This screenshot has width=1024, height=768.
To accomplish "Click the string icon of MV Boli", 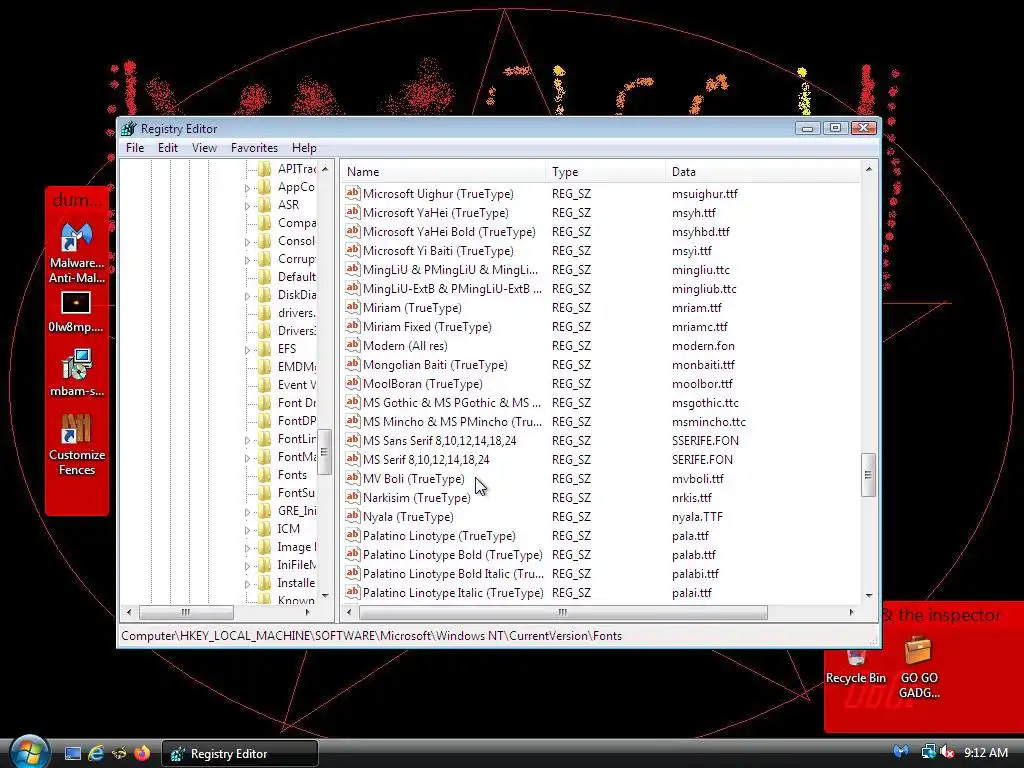I will [353, 478].
